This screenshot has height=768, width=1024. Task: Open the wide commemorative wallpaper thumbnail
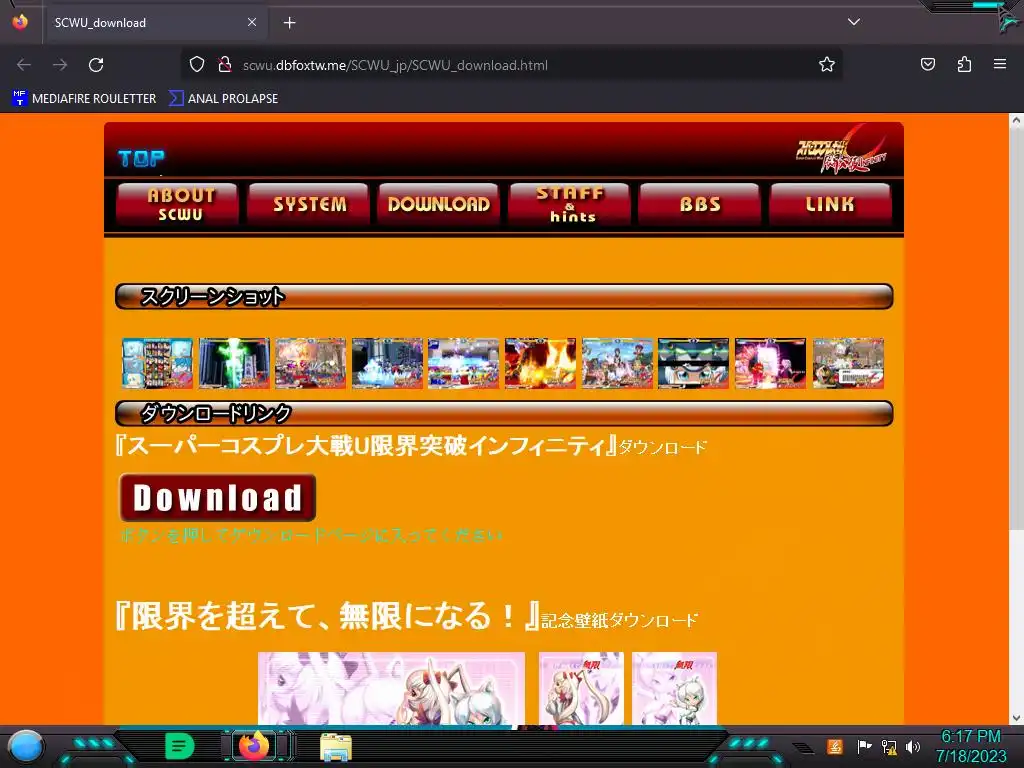click(x=391, y=688)
